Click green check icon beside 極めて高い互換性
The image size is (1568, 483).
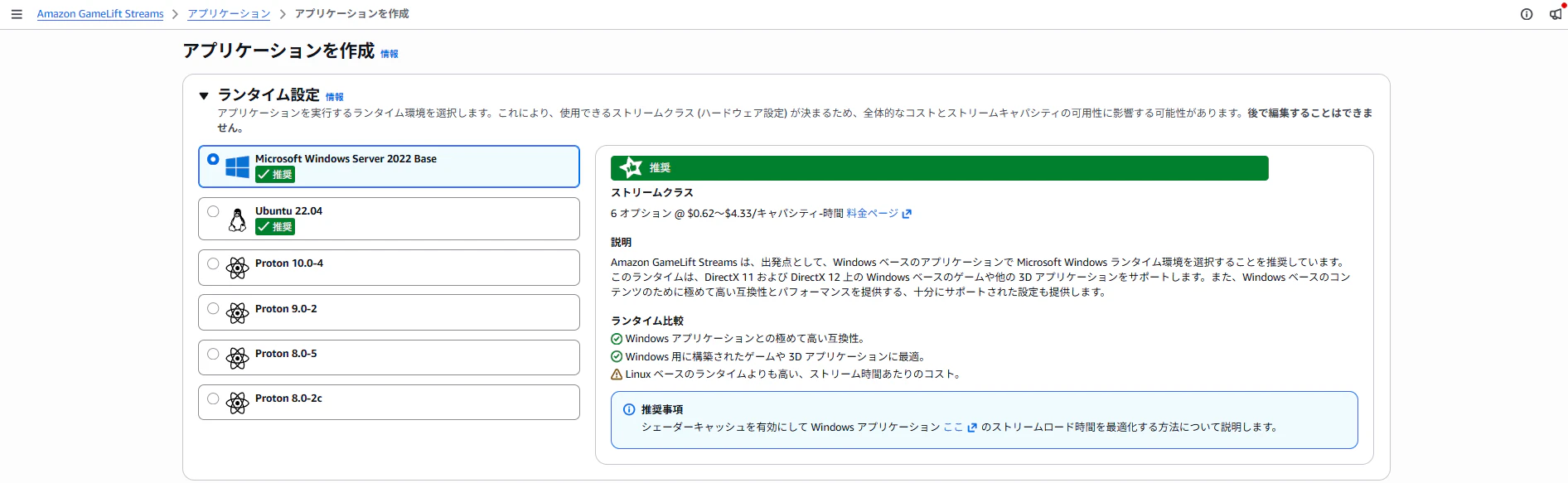coord(617,339)
